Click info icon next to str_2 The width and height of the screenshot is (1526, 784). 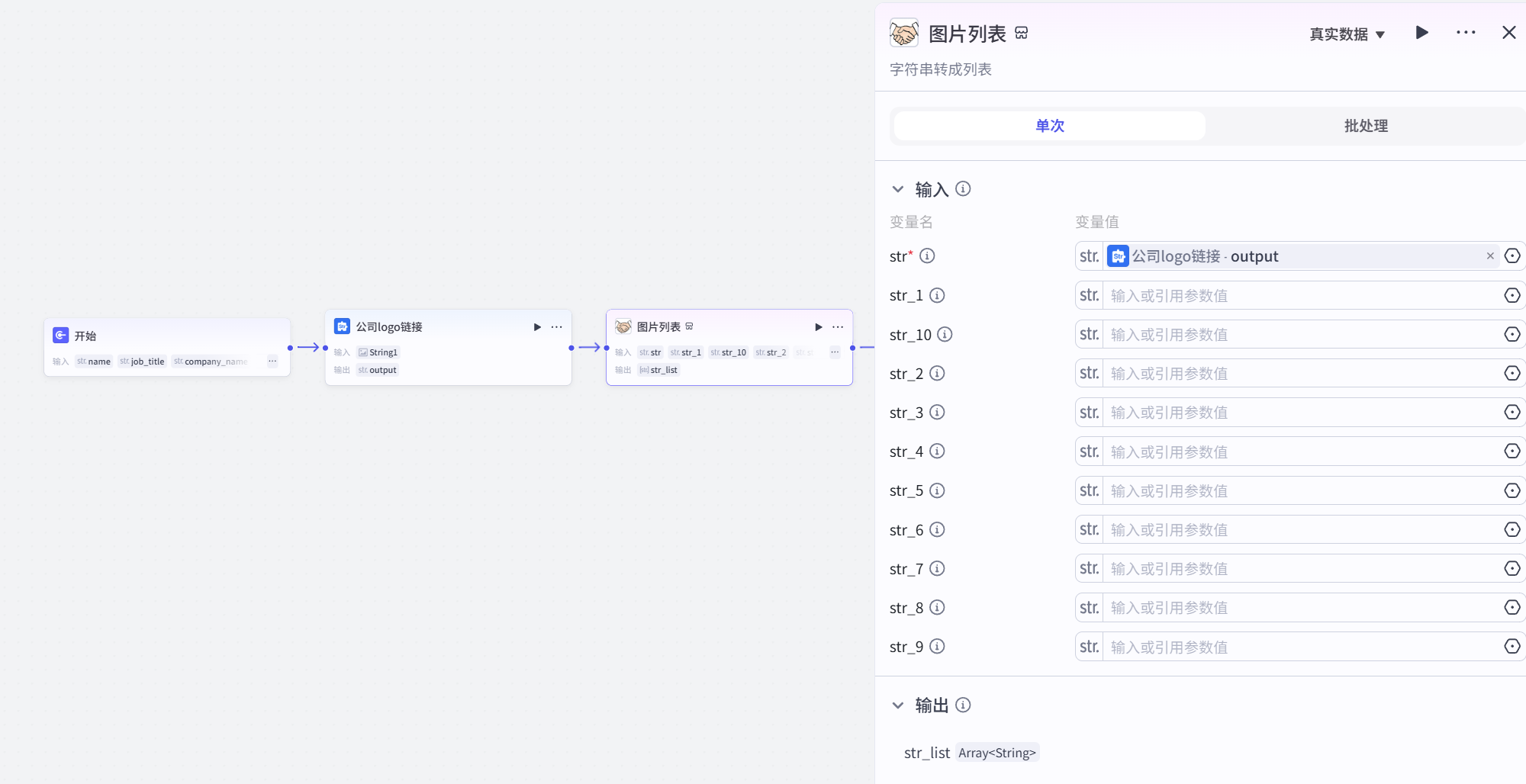coord(937,373)
